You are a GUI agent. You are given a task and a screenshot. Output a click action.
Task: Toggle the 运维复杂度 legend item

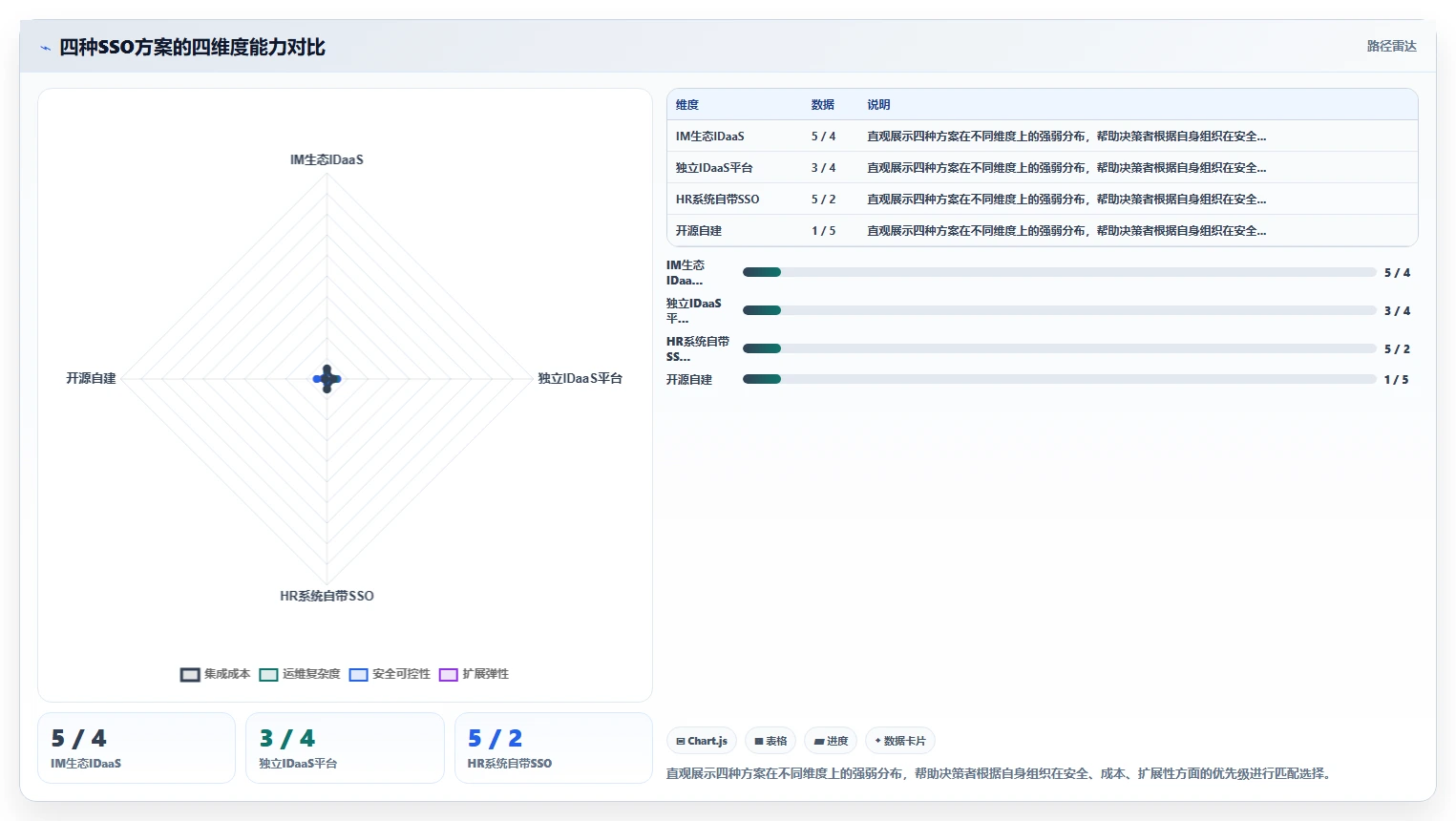[300, 674]
